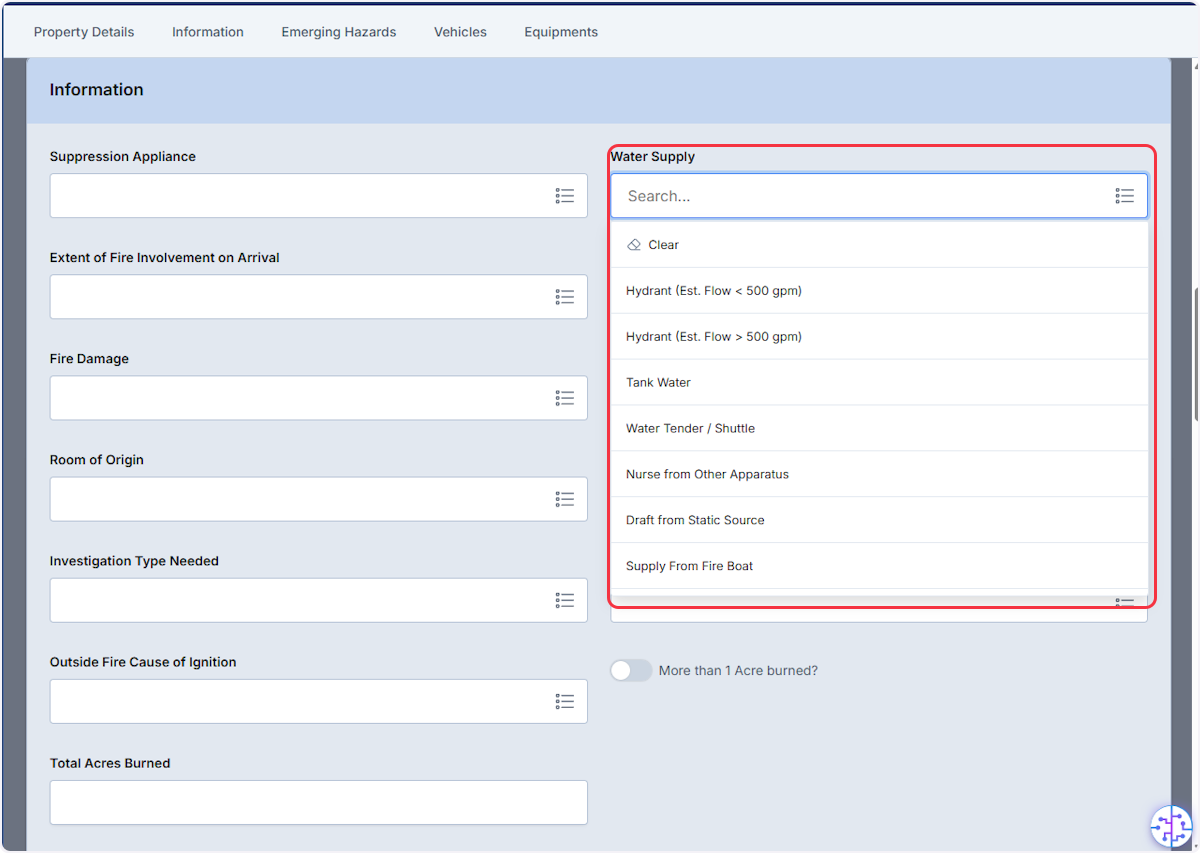The image size is (1200, 853).
Task: Select Hydrant (Est. Flow > 500 gpm) option
Action: pos(880,337)
